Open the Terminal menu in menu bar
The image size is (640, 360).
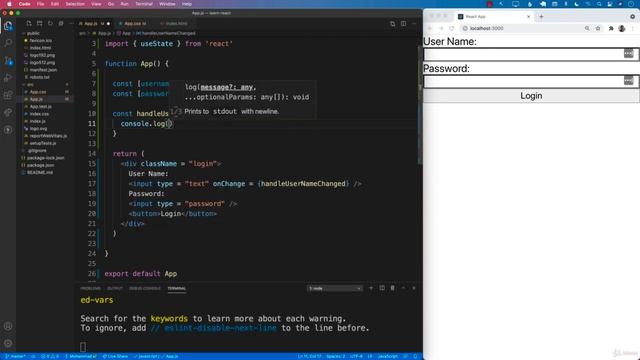144,4
